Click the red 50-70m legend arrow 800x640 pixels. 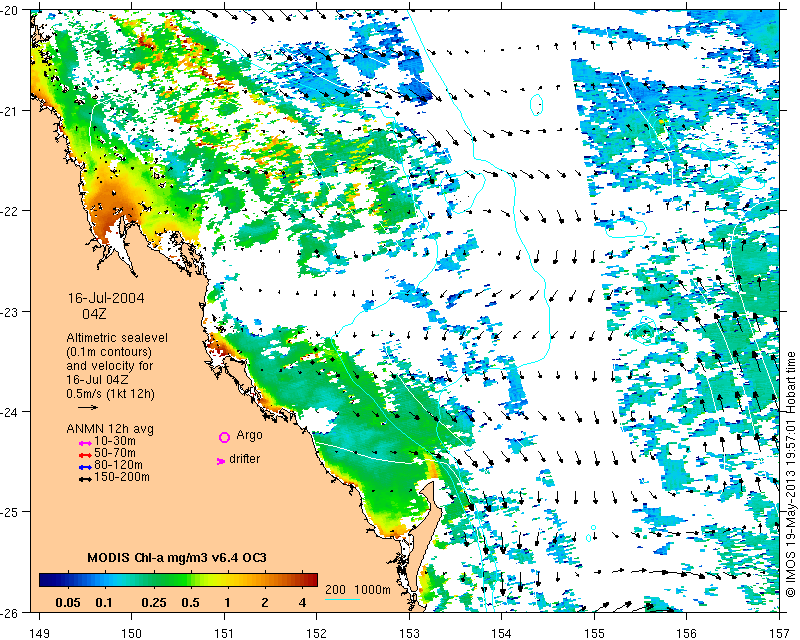click(85, 455)
